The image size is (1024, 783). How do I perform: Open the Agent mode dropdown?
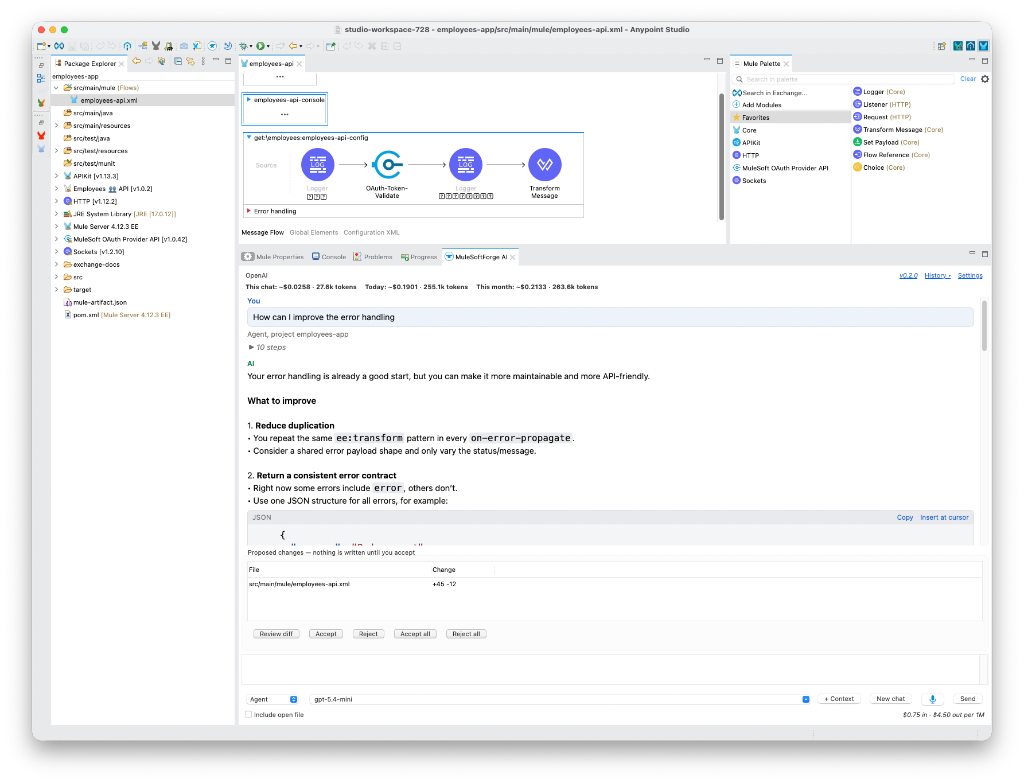point(272,699)
